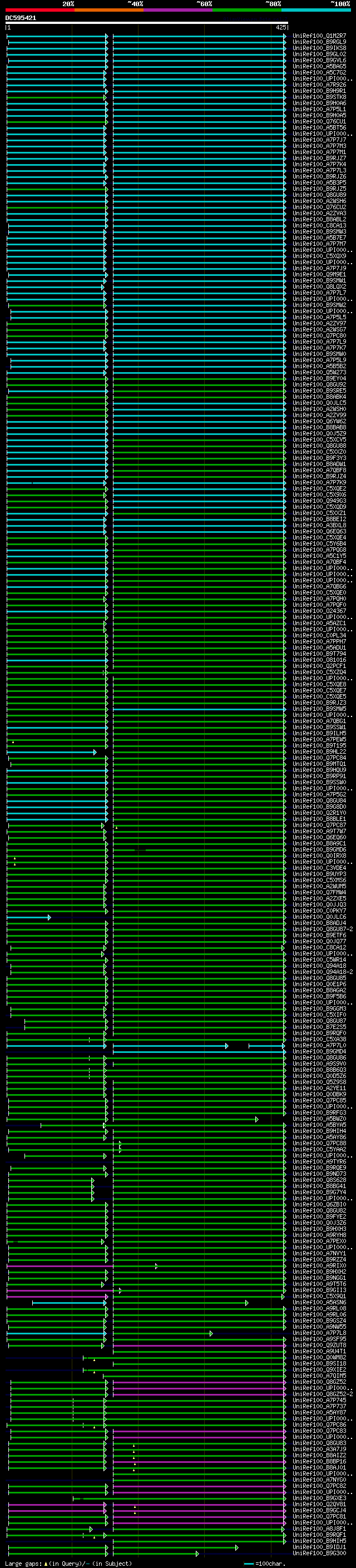The width and height of the screenshot is (356, 1568).
Task: Open the UniRef100_B9G300 entry
Action: pos(319,1553)
